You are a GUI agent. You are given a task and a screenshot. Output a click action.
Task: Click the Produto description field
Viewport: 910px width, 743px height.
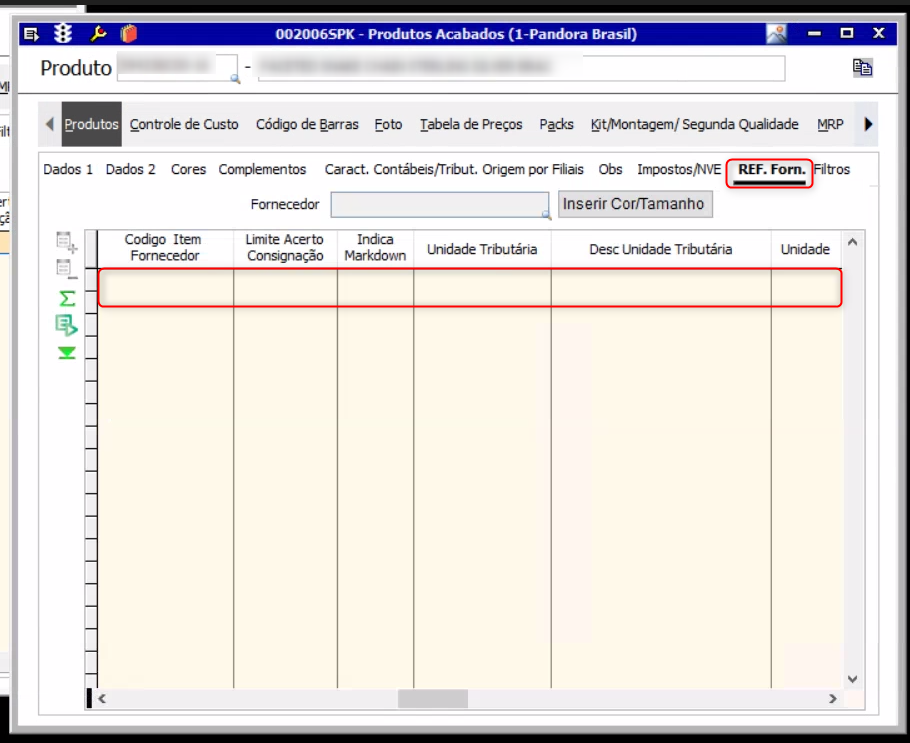[521, 68]
